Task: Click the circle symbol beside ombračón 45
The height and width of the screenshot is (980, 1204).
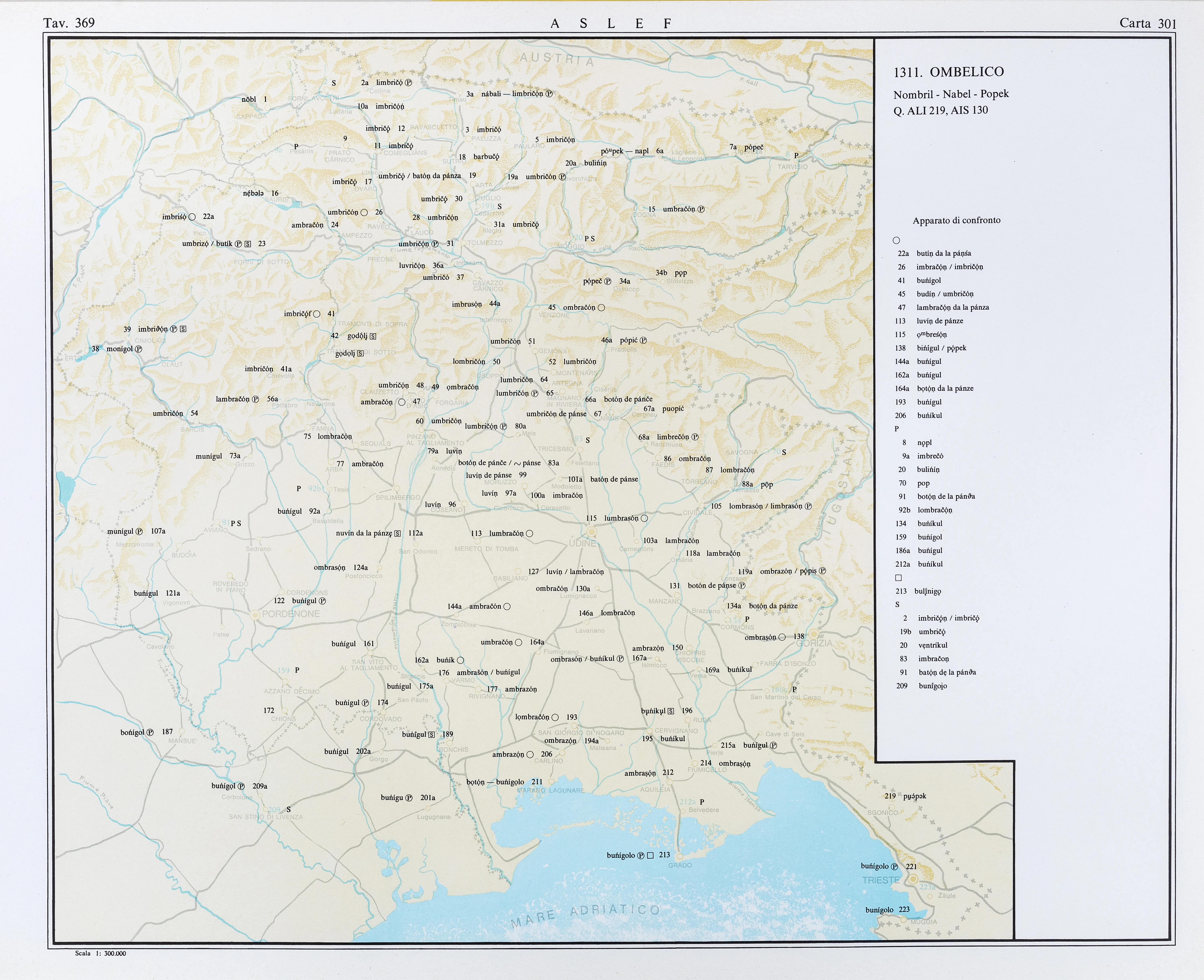Action: (x=601, y=308)
